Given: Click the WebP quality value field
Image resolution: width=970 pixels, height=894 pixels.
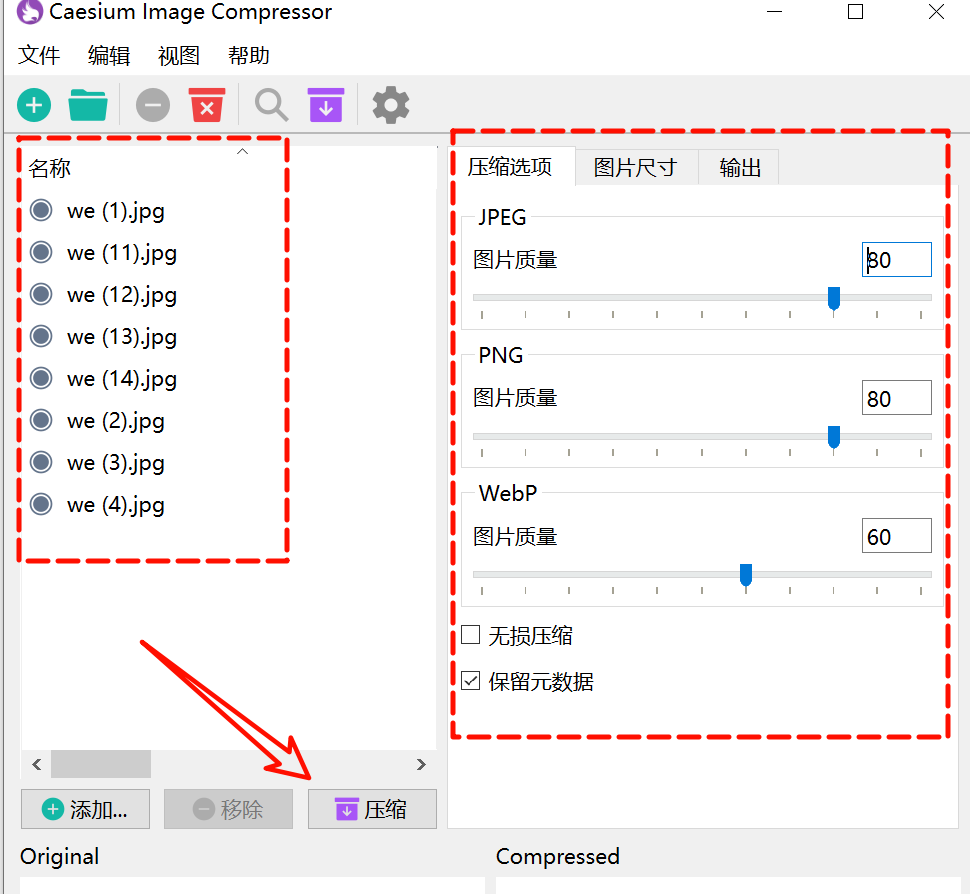Looking at the screenshot, I should click(896, 536).
